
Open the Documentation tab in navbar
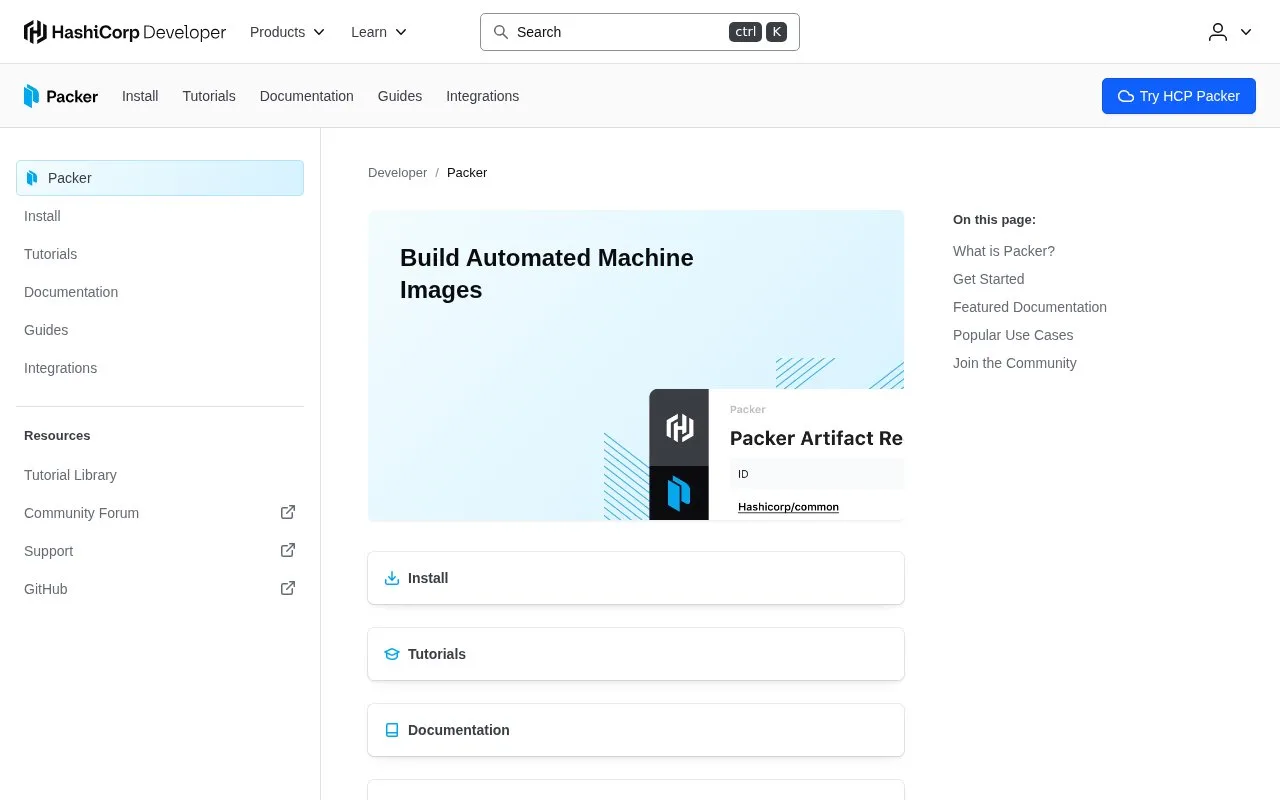click(307, 96)
